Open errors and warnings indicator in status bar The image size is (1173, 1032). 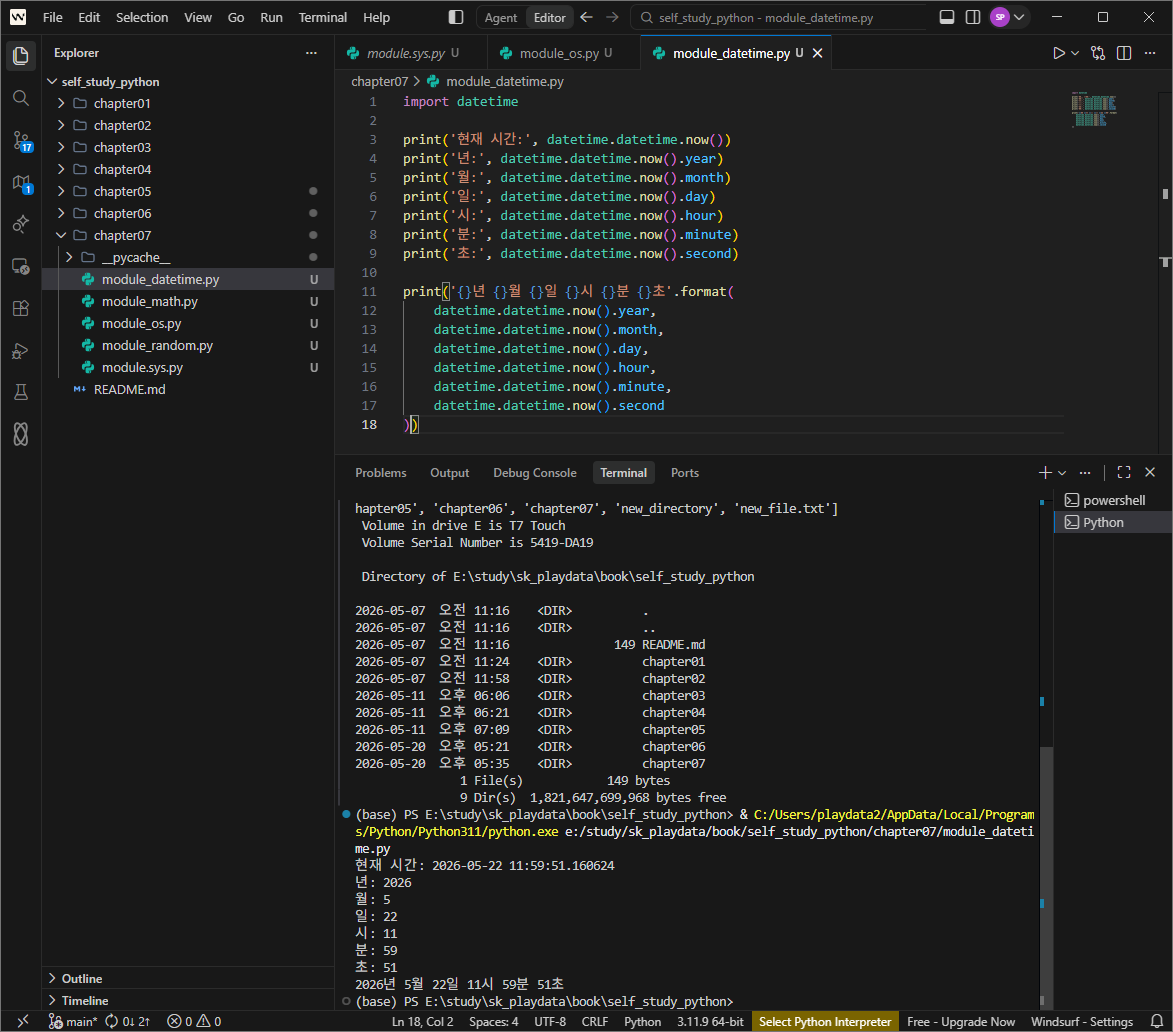(x=194, y=1022)
